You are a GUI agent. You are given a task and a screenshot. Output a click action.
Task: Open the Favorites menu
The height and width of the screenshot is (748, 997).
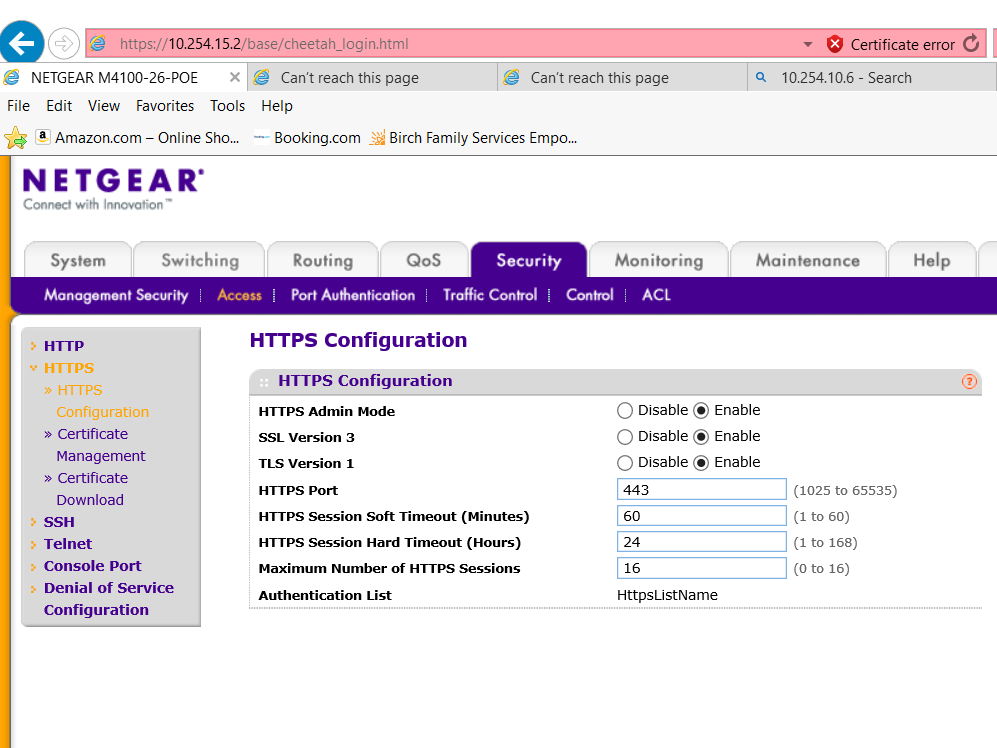click(x=165, y=106)
